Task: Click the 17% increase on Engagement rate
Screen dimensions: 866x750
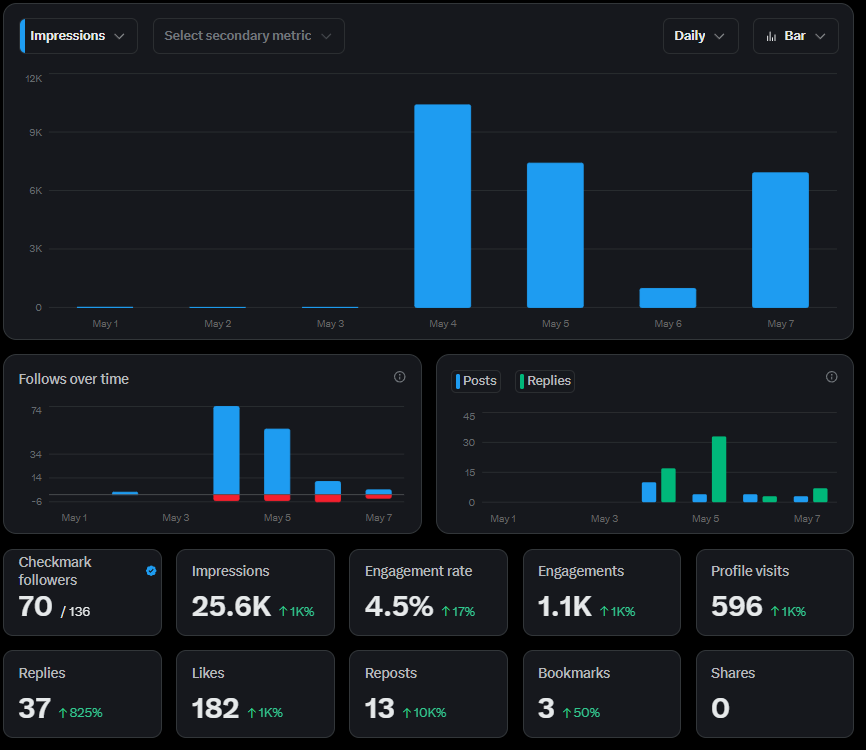Action: coord(458,611)
